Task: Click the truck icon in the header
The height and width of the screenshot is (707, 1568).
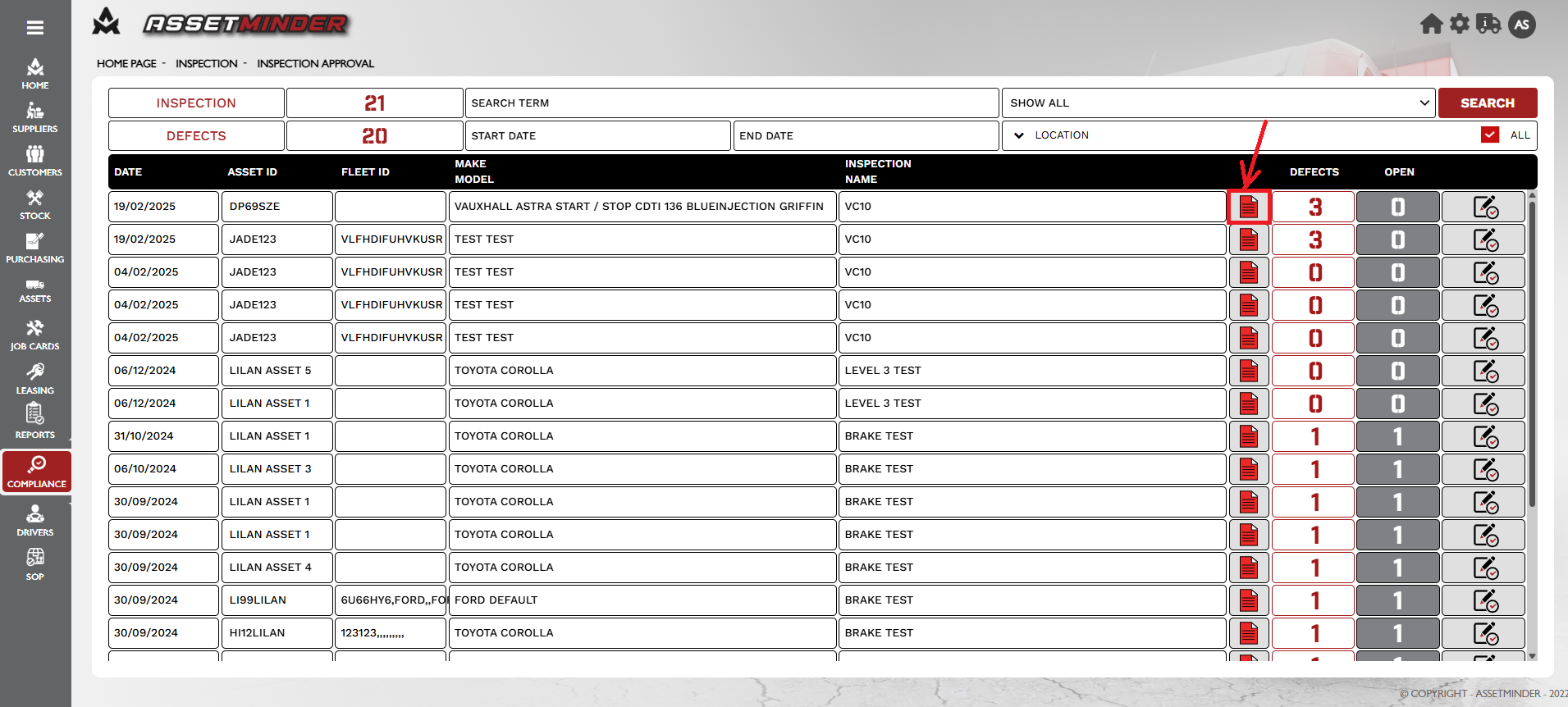Action: [1488, 24]
